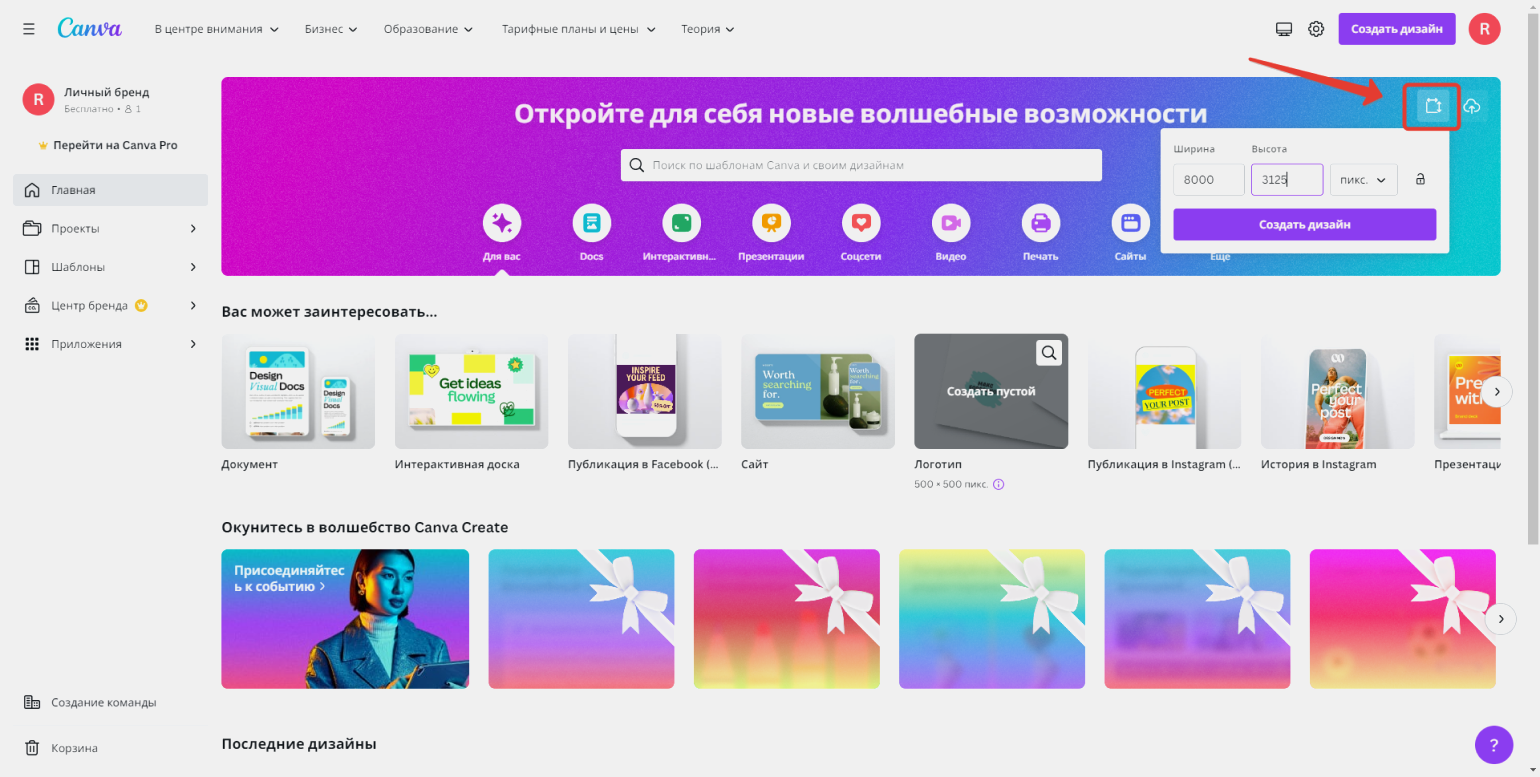
Task: Click the Личный бренд team avatar R
Action: tap(38, 99)
